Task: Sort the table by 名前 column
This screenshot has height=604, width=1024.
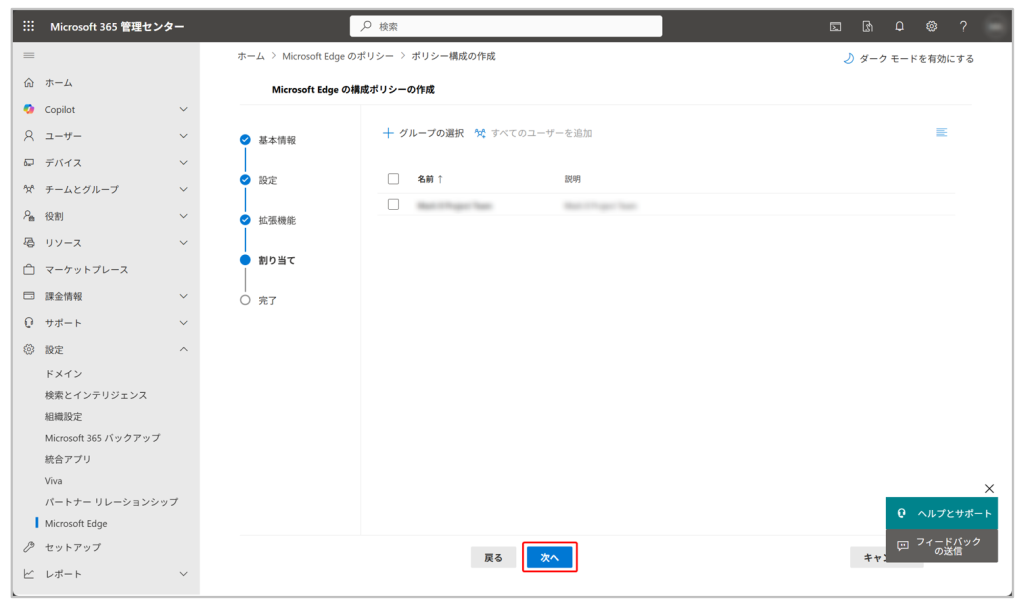Action: 430,179
